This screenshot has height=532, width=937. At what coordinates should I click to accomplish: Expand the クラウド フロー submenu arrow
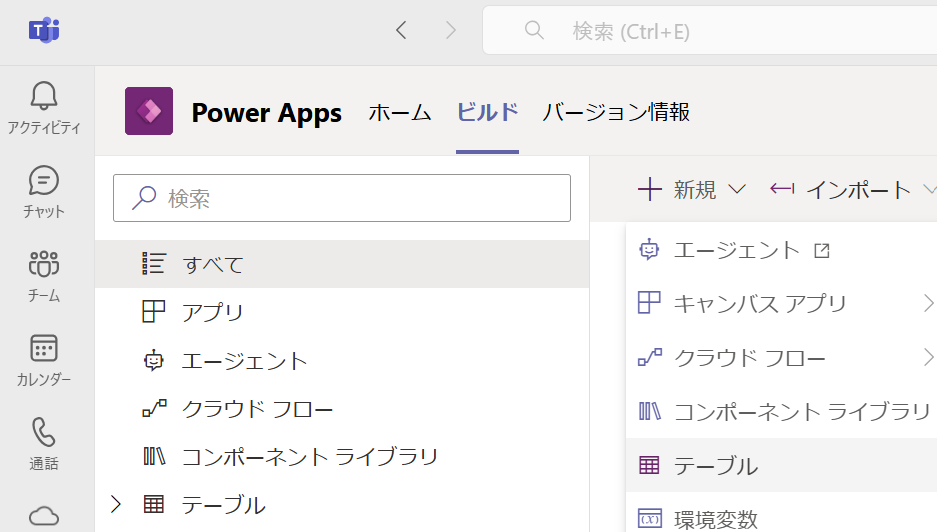[x=928, y=357]
